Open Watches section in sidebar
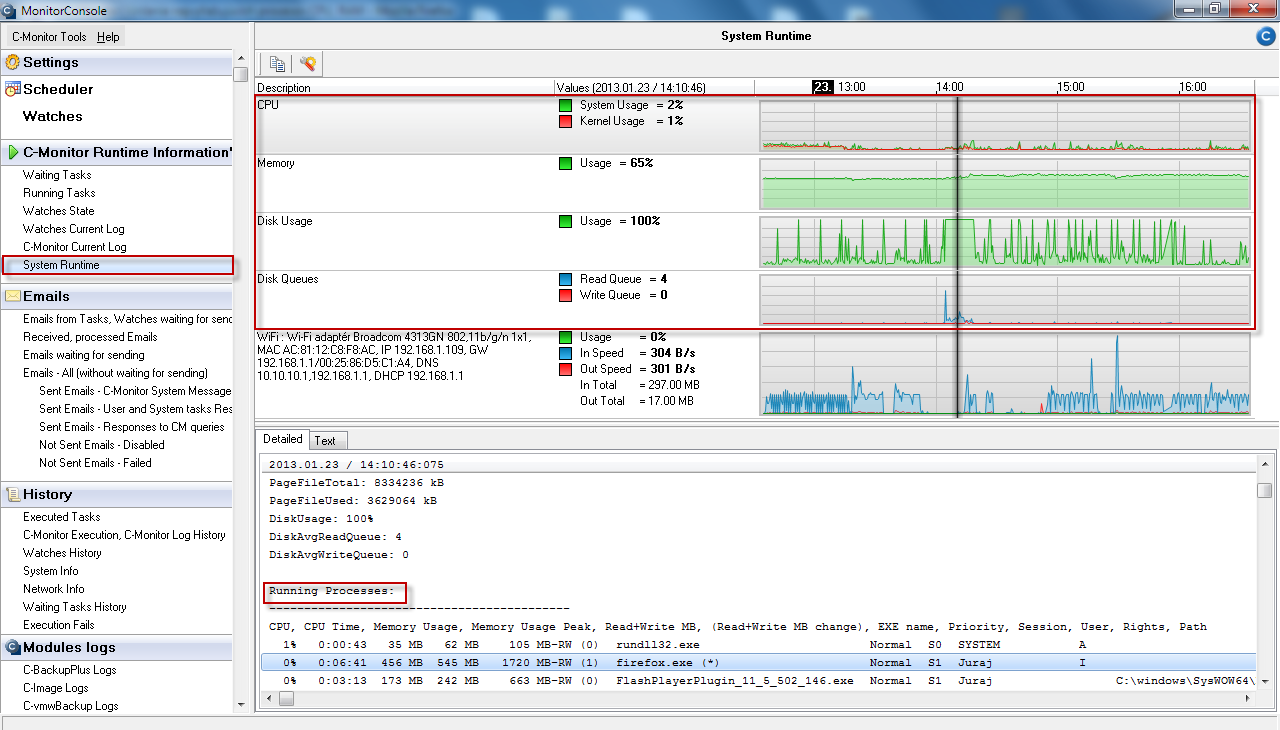The width and height of the screenshot is (1280, 730). (x=53, y=116)
